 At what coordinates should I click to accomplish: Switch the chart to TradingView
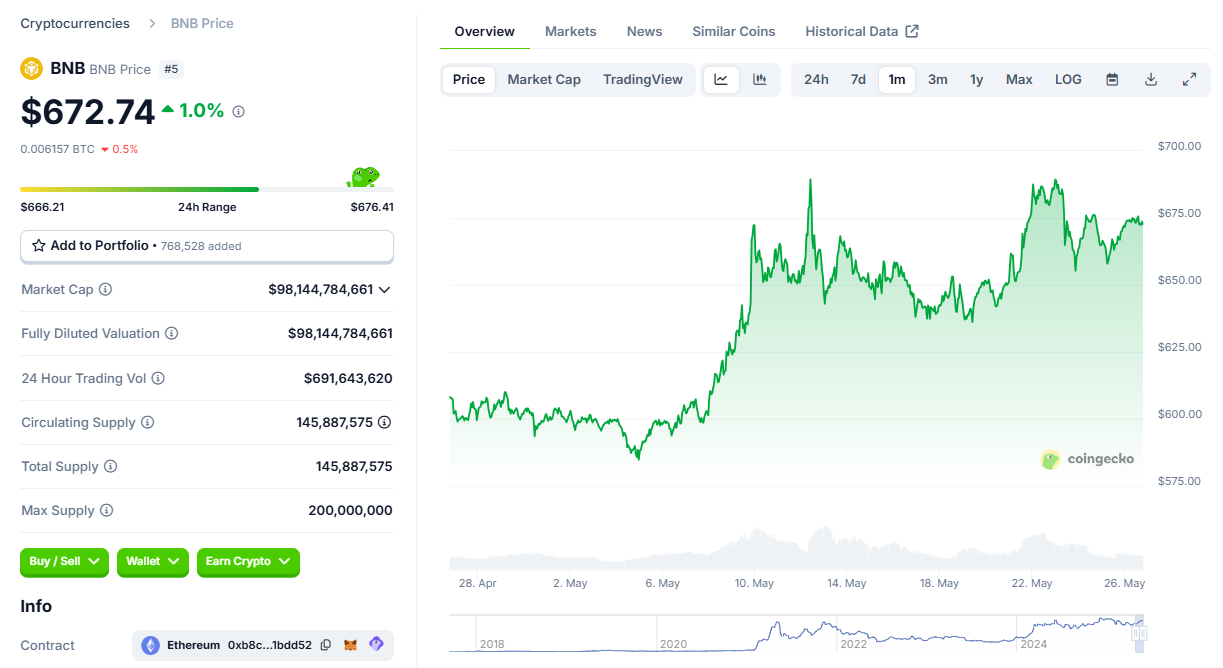point(643,79)
